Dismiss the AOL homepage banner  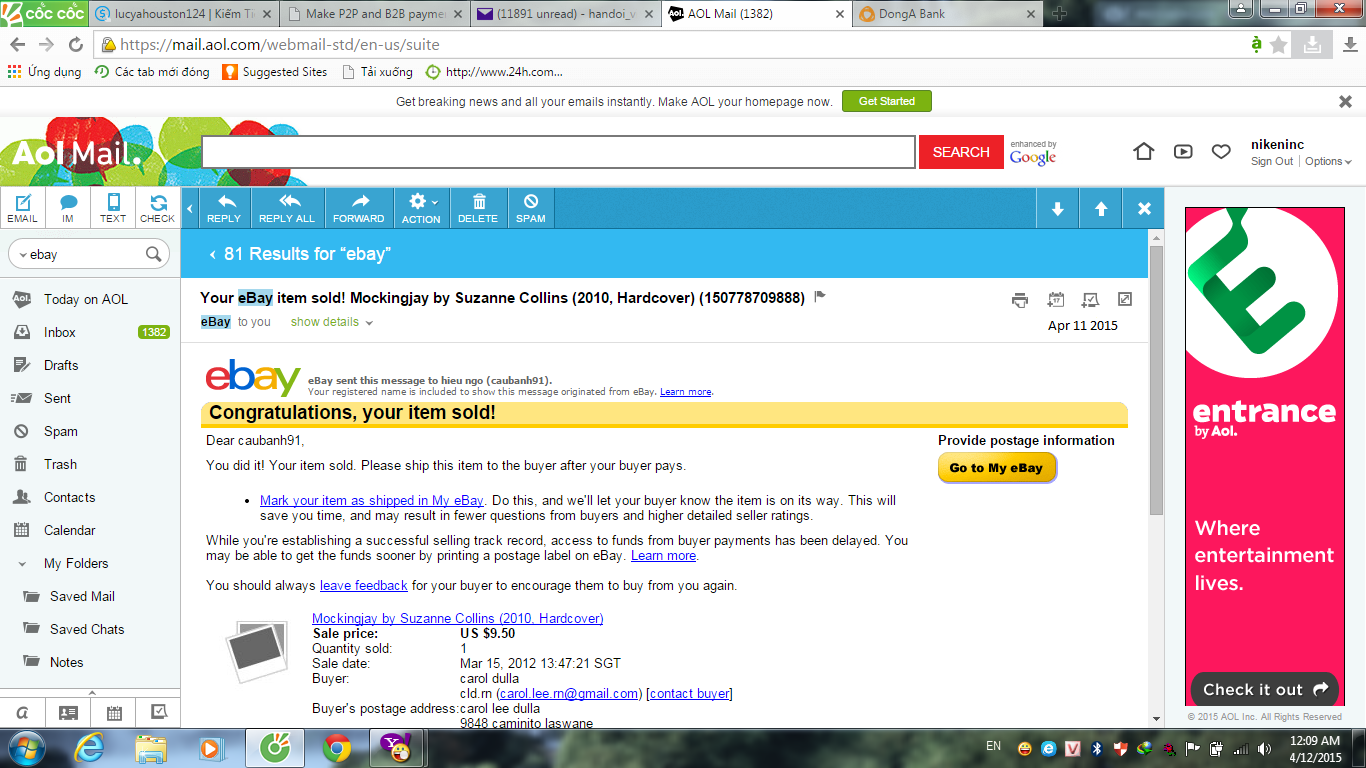coord(1345,101)
